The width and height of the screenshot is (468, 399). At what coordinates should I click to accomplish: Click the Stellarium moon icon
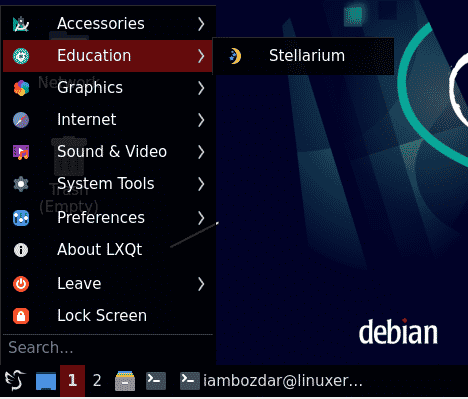pos(235,56)
